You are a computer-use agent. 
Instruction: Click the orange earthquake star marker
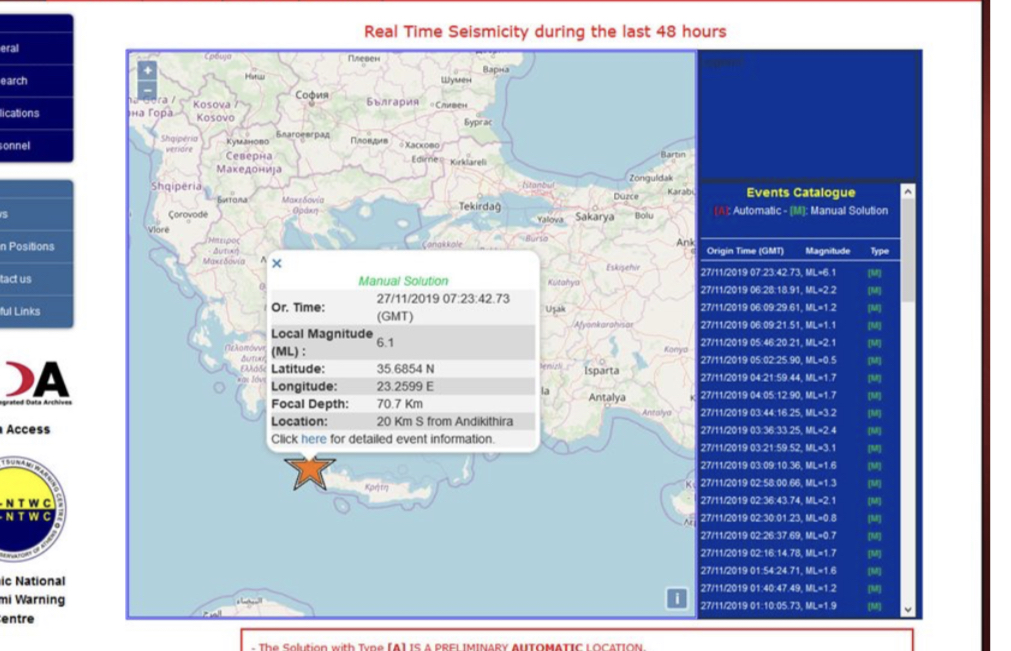(x=310, y=472)
